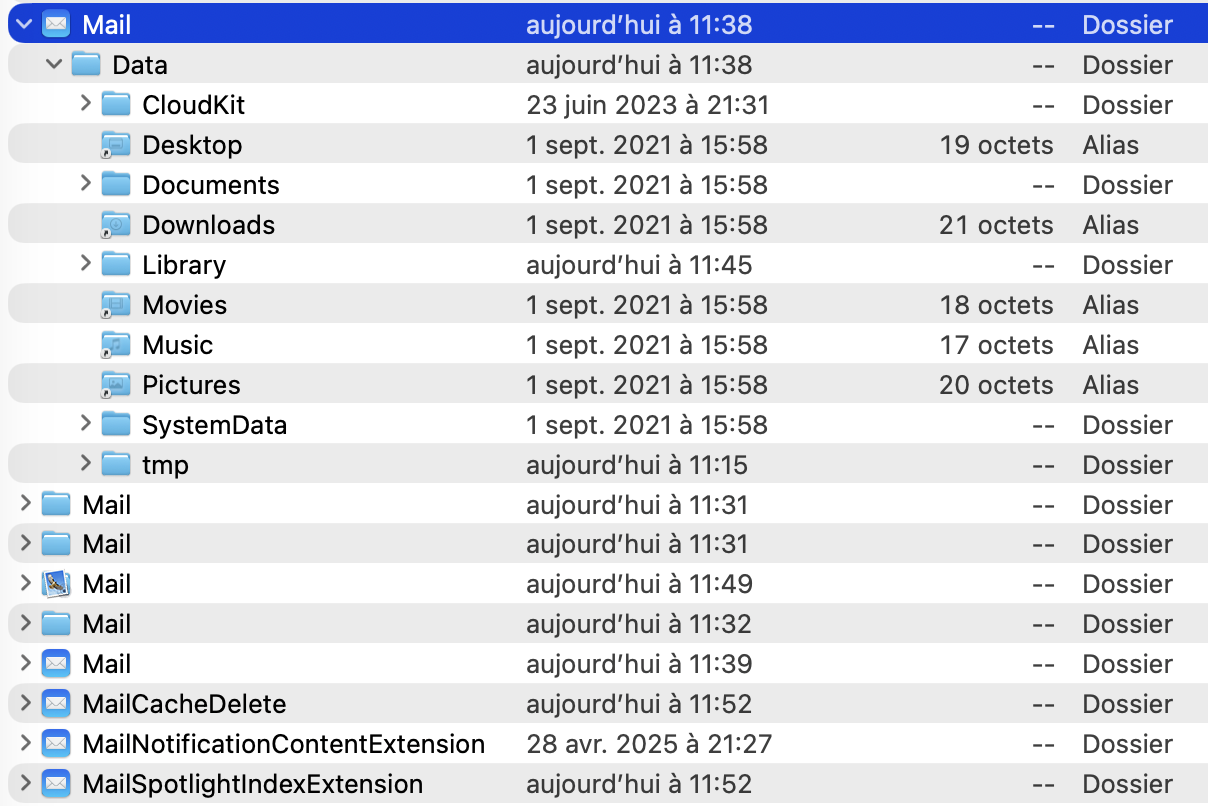Screen dimensions: 1208x806
Task: Click the Movies alias folder icon
Action: (116, 305)
